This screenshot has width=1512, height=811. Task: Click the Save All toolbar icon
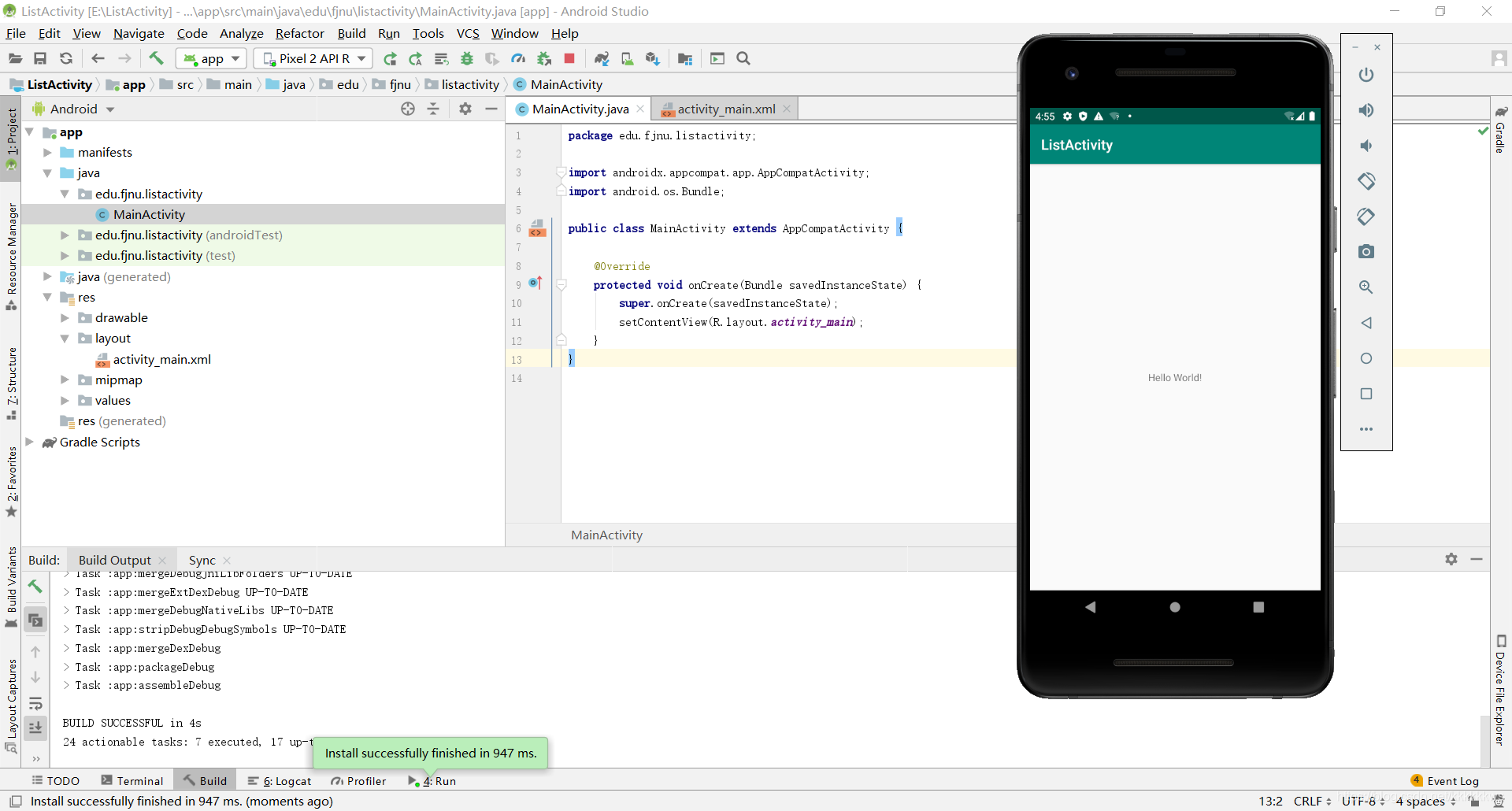(x=40, y=59)
